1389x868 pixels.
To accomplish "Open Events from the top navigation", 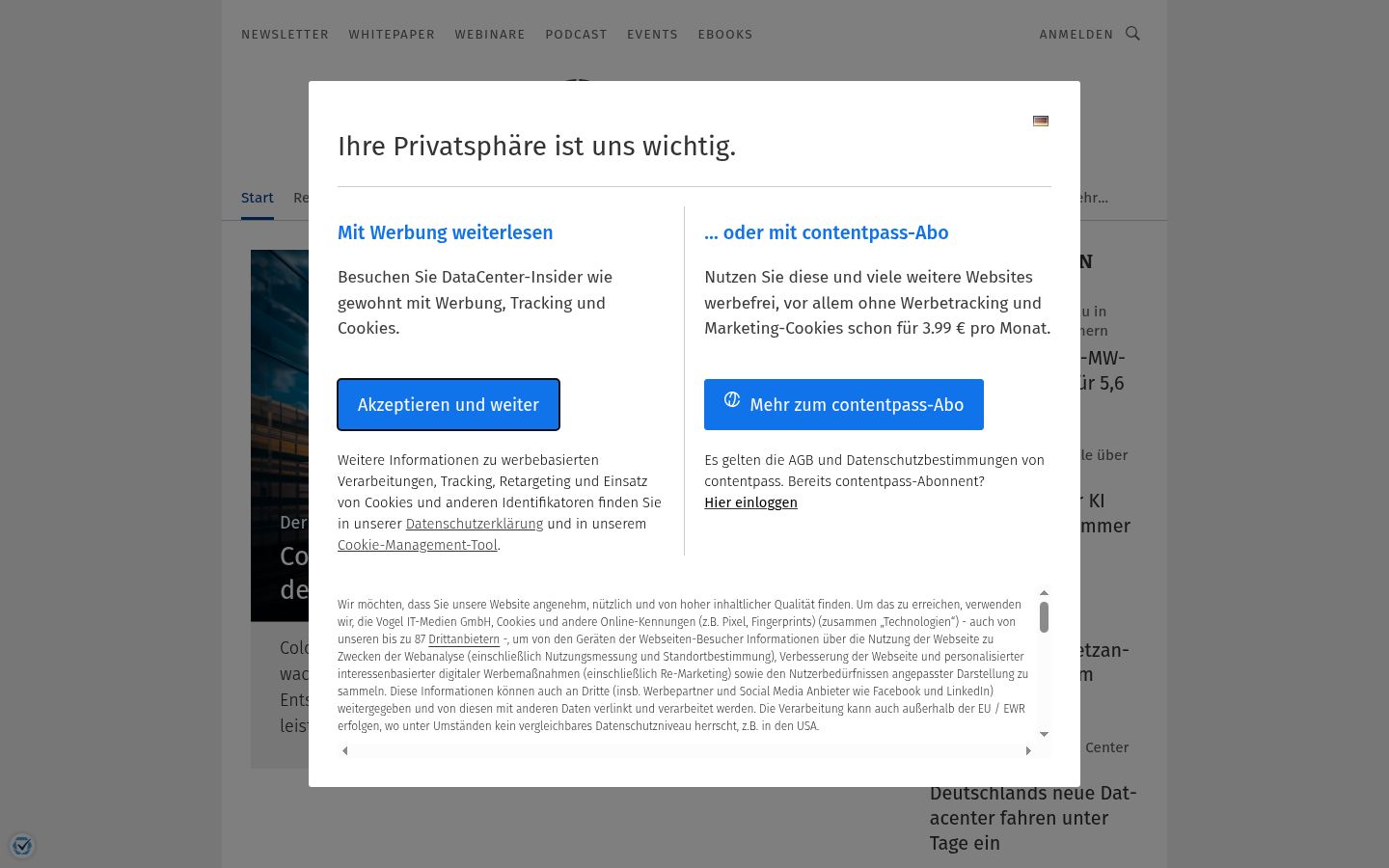I will coord(652,34).
